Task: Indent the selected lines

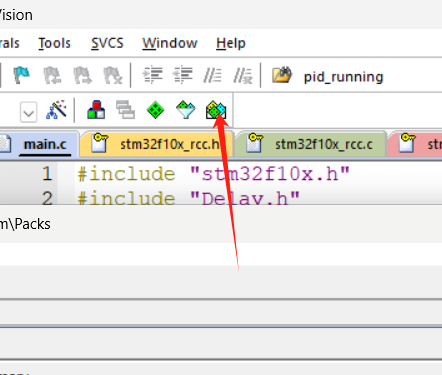Action: coord(153,75)
